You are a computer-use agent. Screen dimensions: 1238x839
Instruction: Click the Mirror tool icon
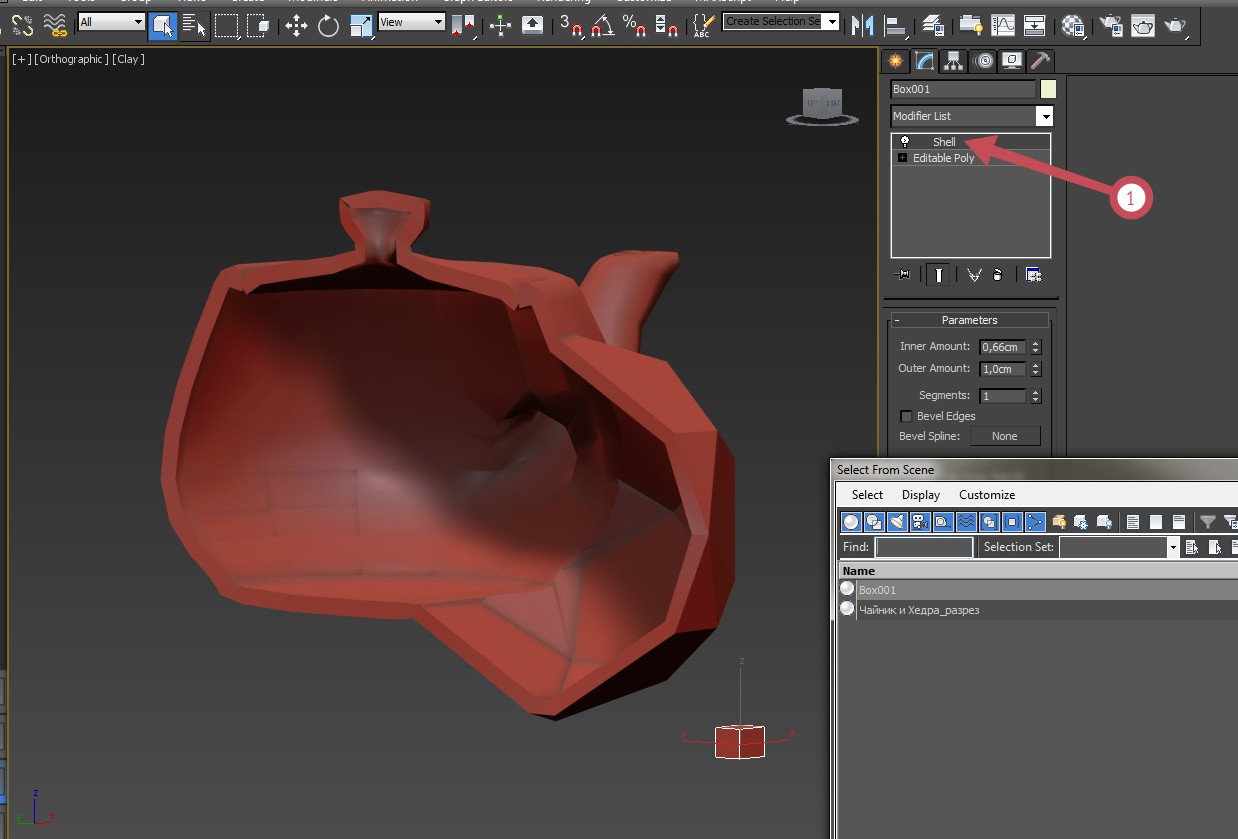click(862, 26)
